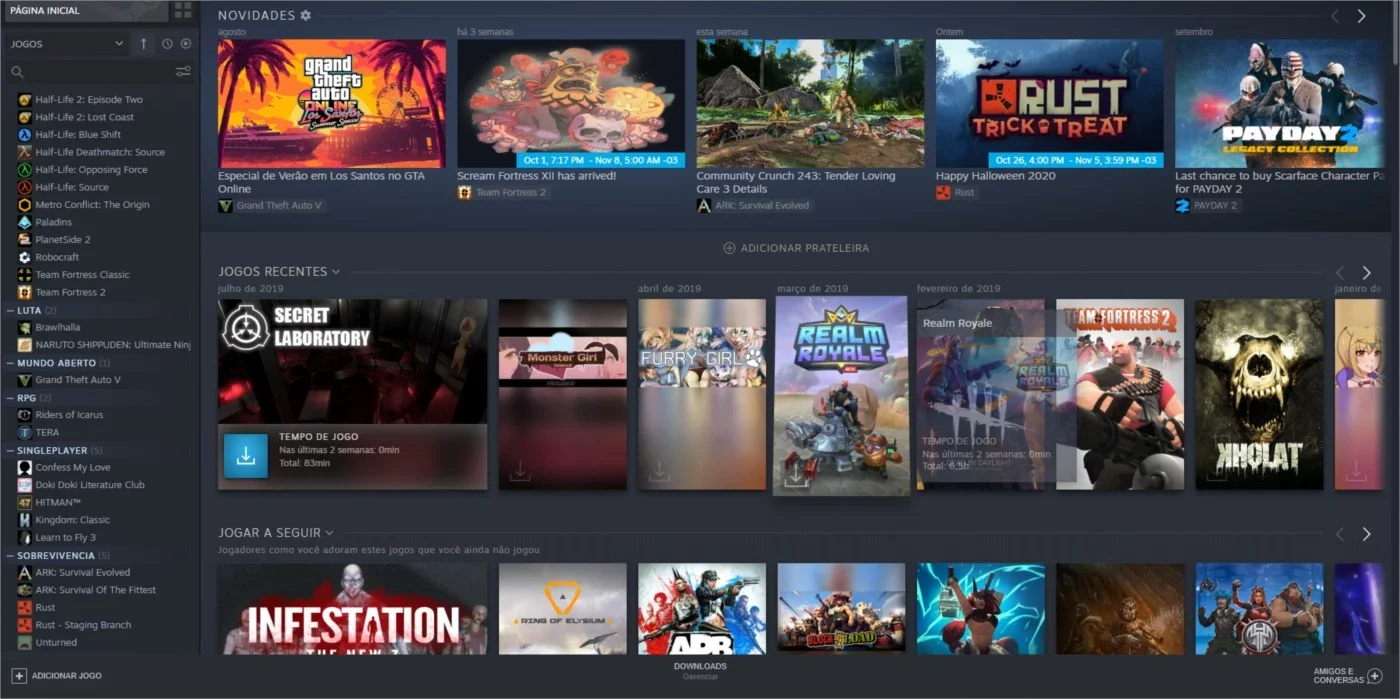Screen dimensions: 1400x699
Task: Click TERA icon in sidebar list
Action: pyautogui.click(x=25, y=432)
